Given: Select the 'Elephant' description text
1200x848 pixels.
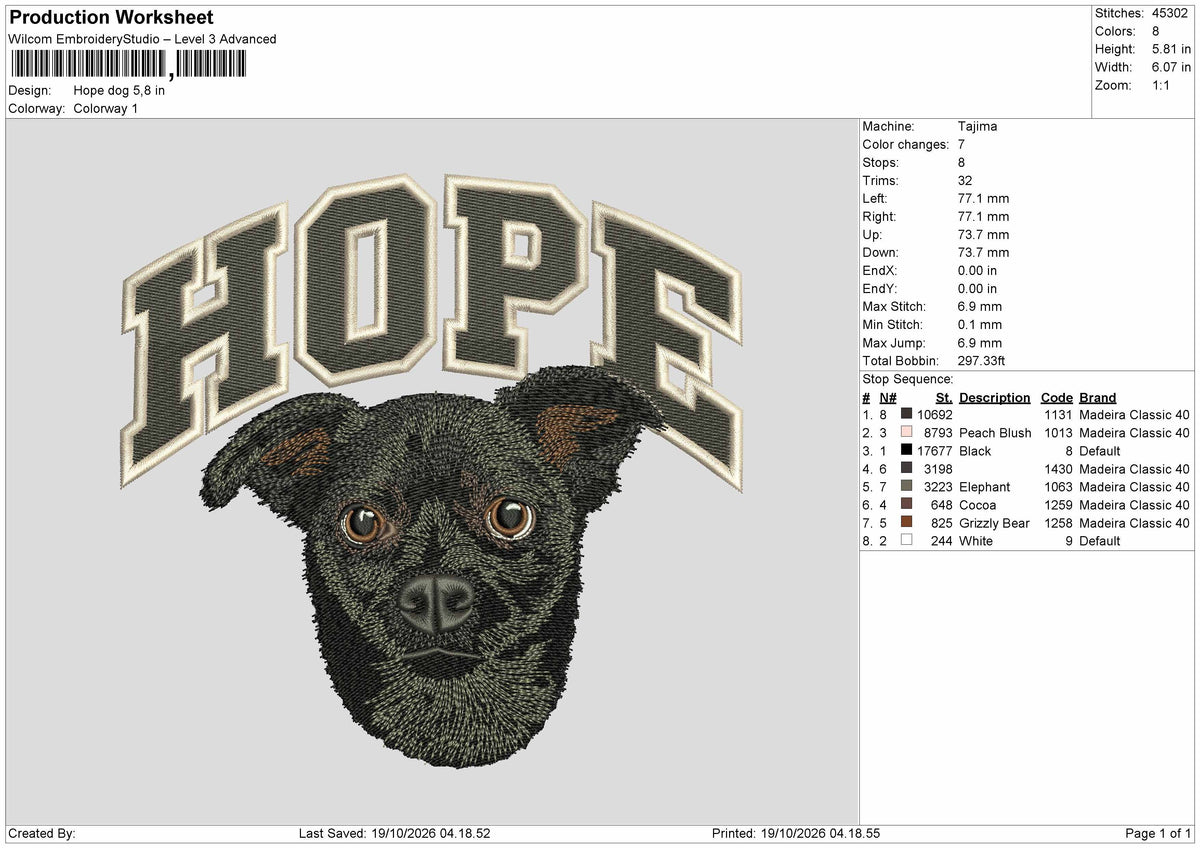Looking at the screenshot, I should tap(984, 486).
